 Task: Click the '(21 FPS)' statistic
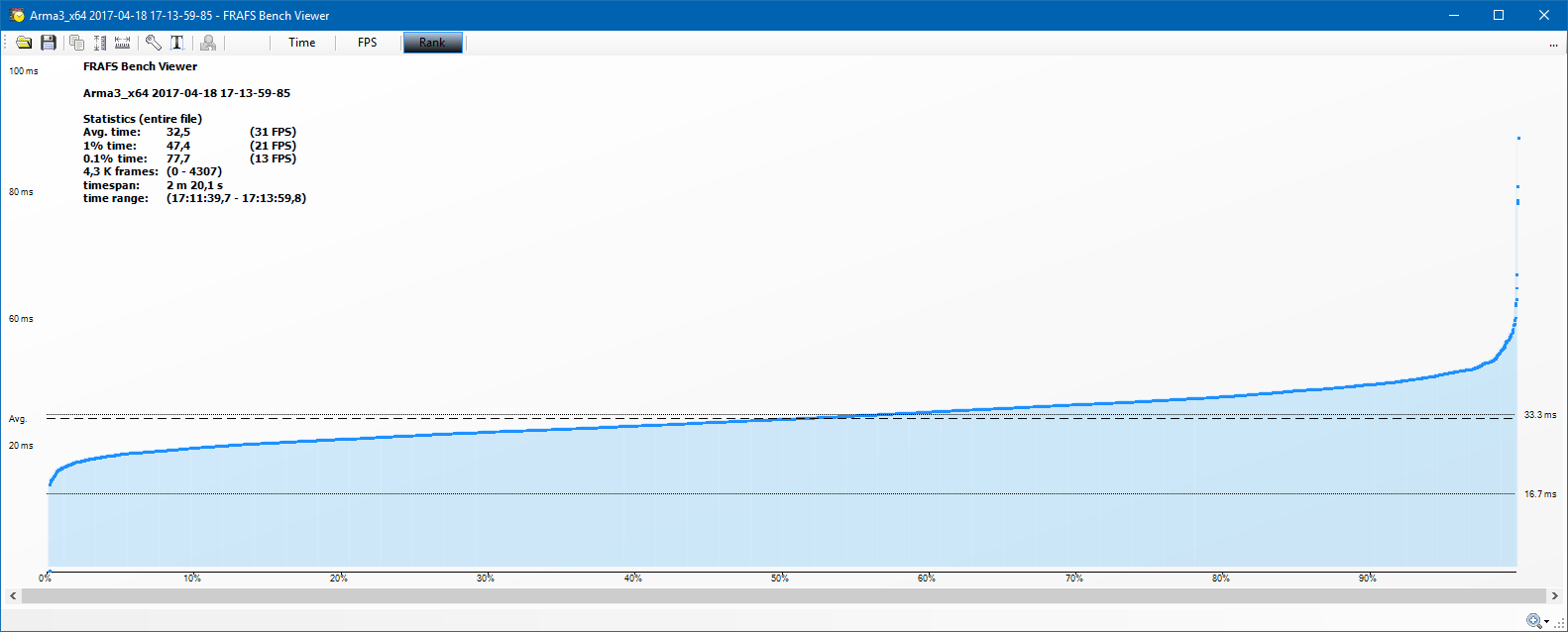tap(273, 146)
